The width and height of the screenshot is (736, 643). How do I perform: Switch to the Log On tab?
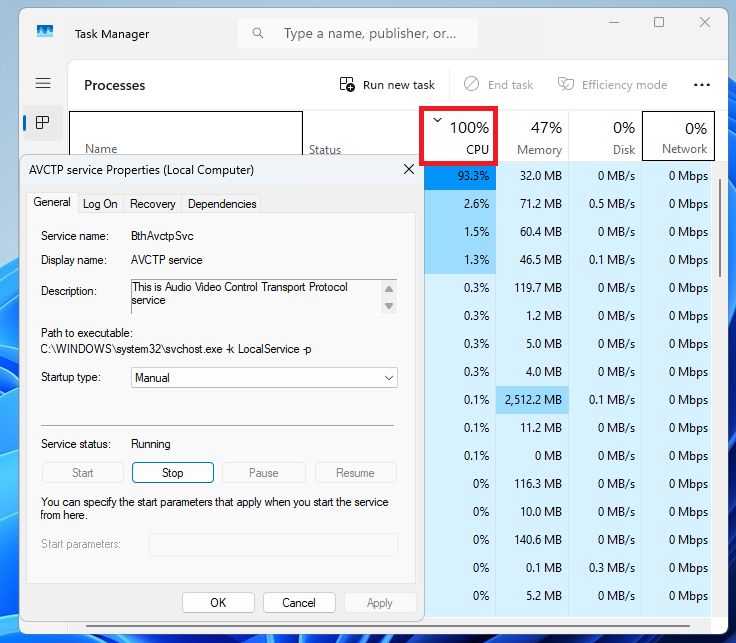coord(100,204)
